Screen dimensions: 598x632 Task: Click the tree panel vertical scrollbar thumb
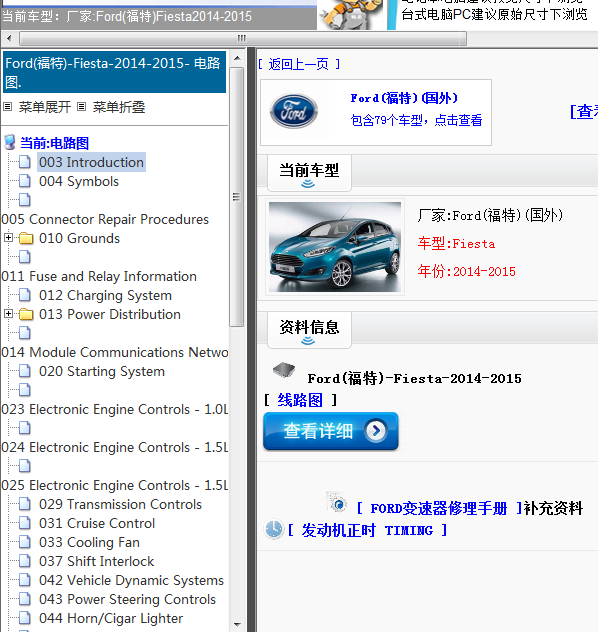[x=237, y=197]
